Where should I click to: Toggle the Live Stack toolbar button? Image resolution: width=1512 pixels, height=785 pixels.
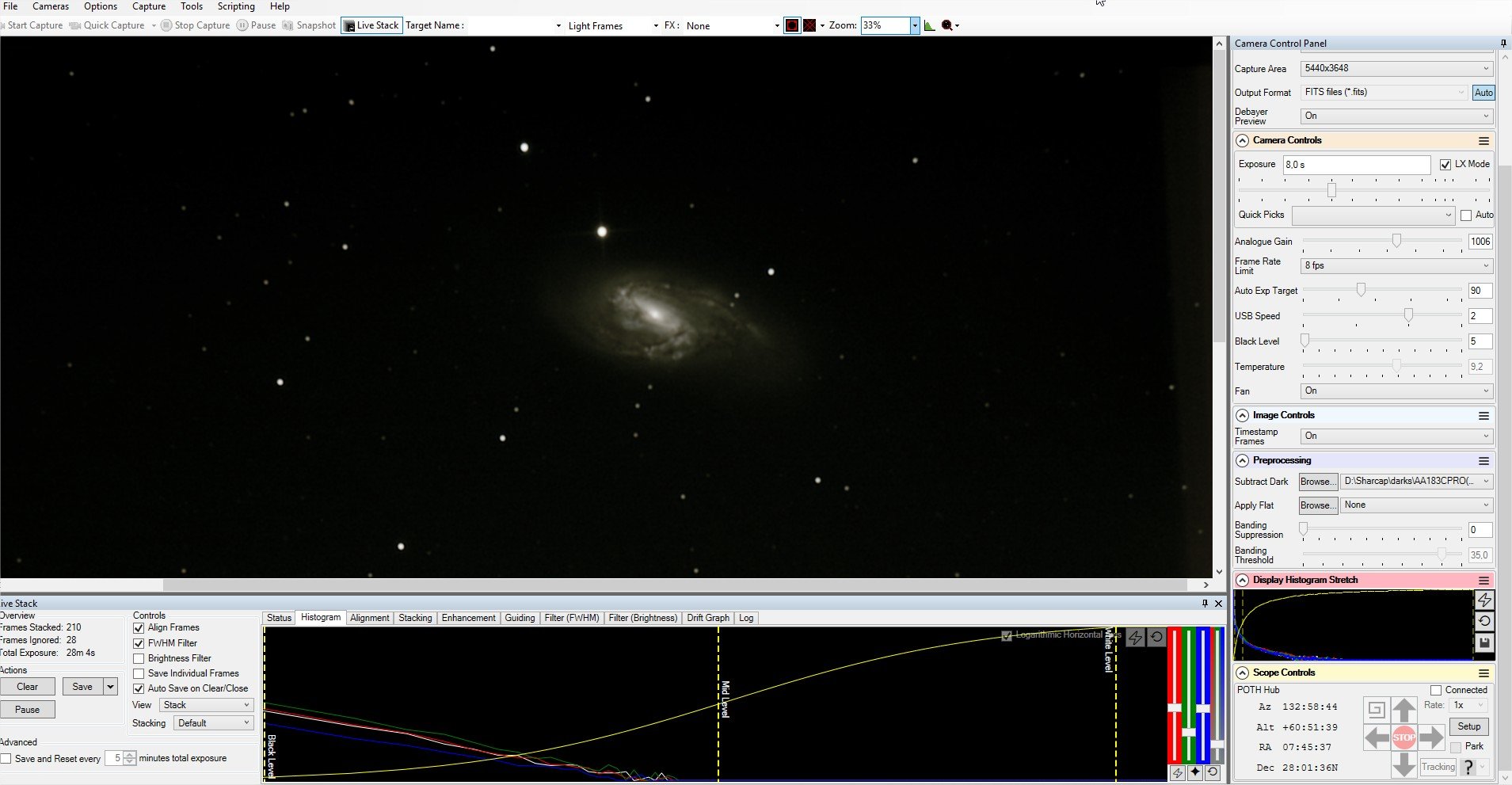(x=371, y=25)
